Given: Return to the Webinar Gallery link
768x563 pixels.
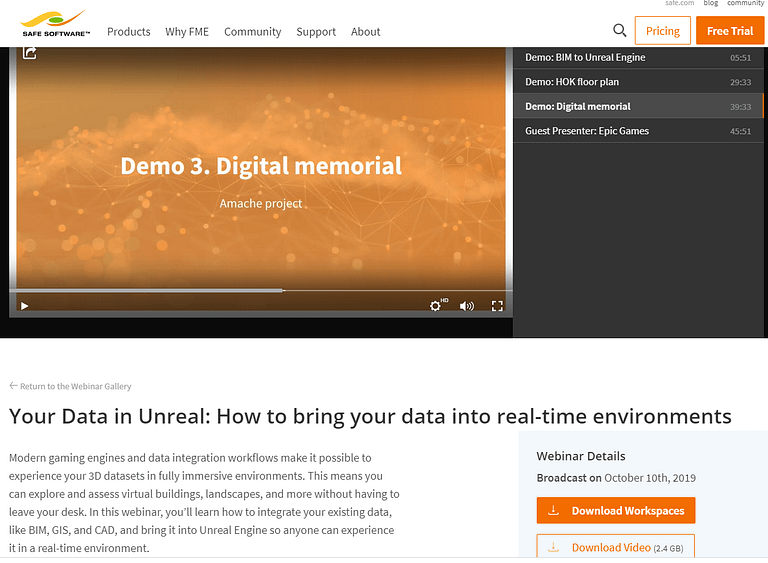Looking at the screenshot, I should (x=71, y=386).
